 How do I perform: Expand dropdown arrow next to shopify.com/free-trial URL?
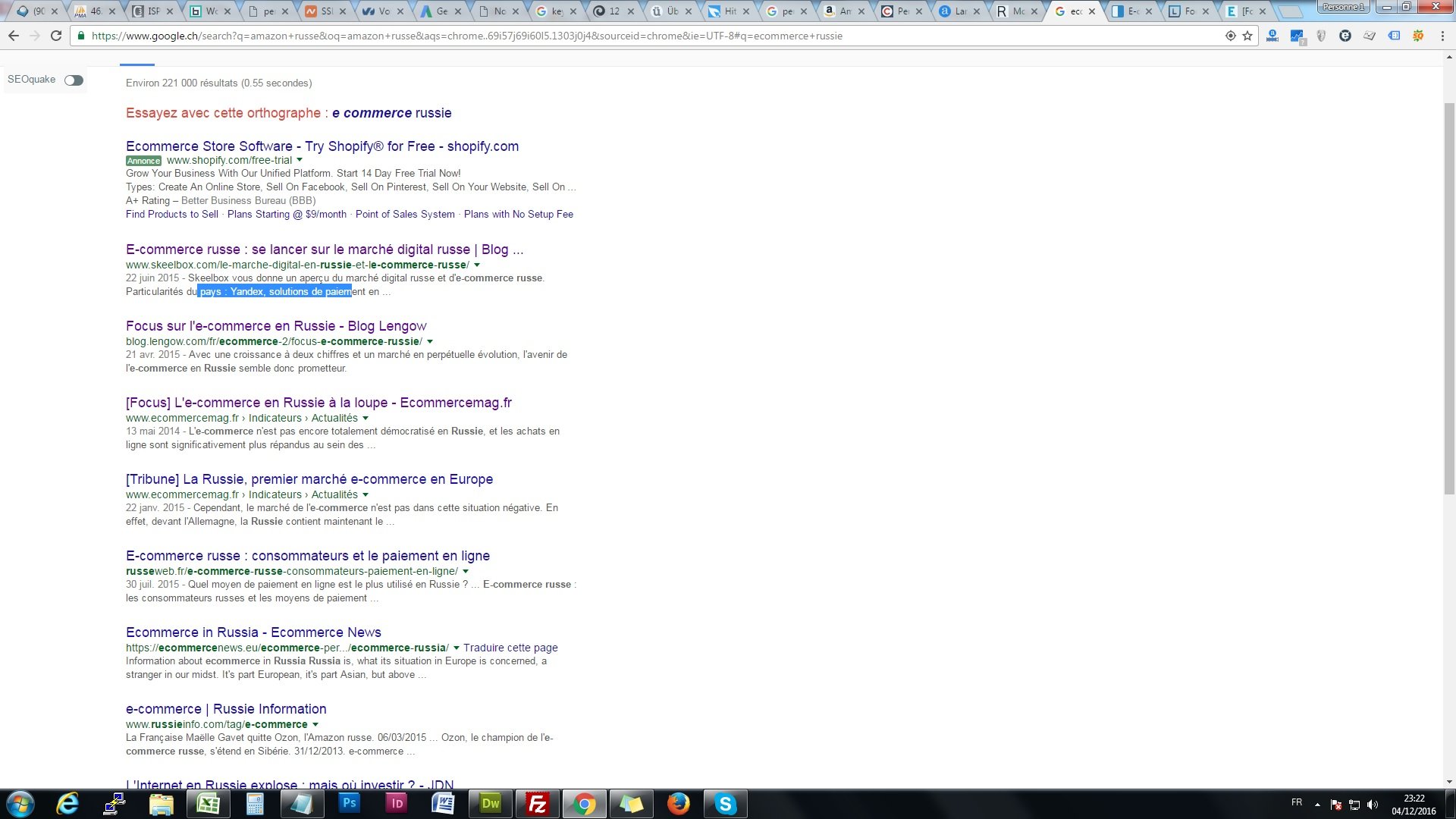(x=300, y=160)
